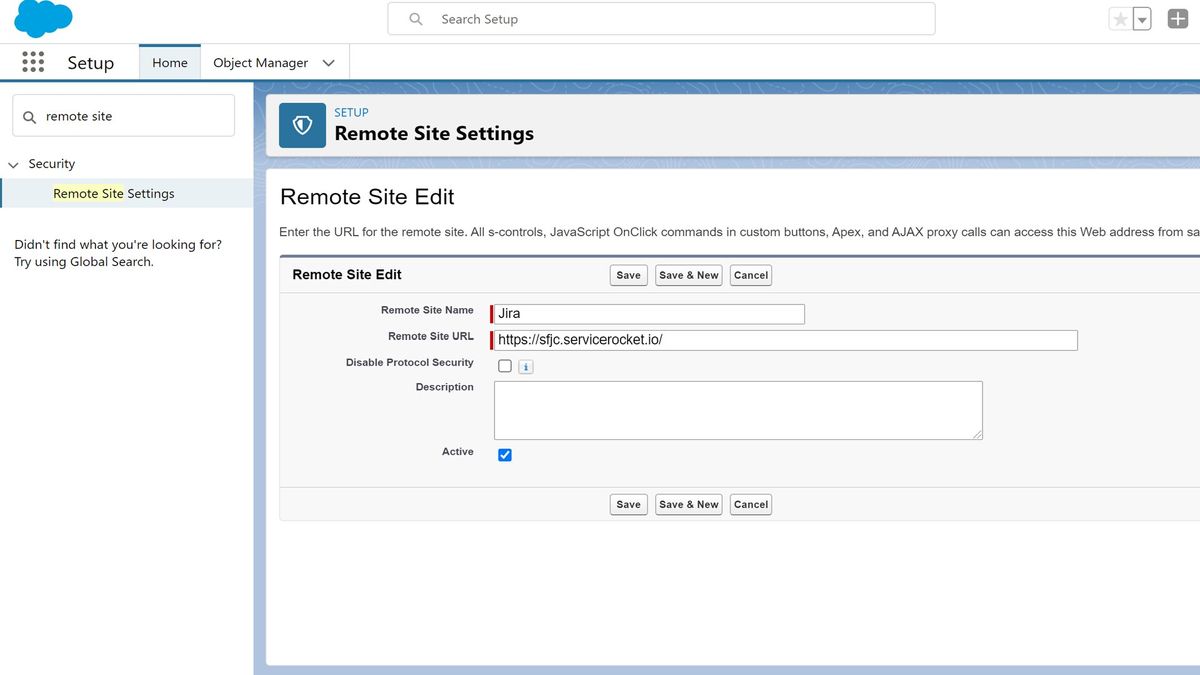The width and height of the screenshot is (1200, 675).
Task: Click Save & New at the bottom
Action: click(688, 504)
